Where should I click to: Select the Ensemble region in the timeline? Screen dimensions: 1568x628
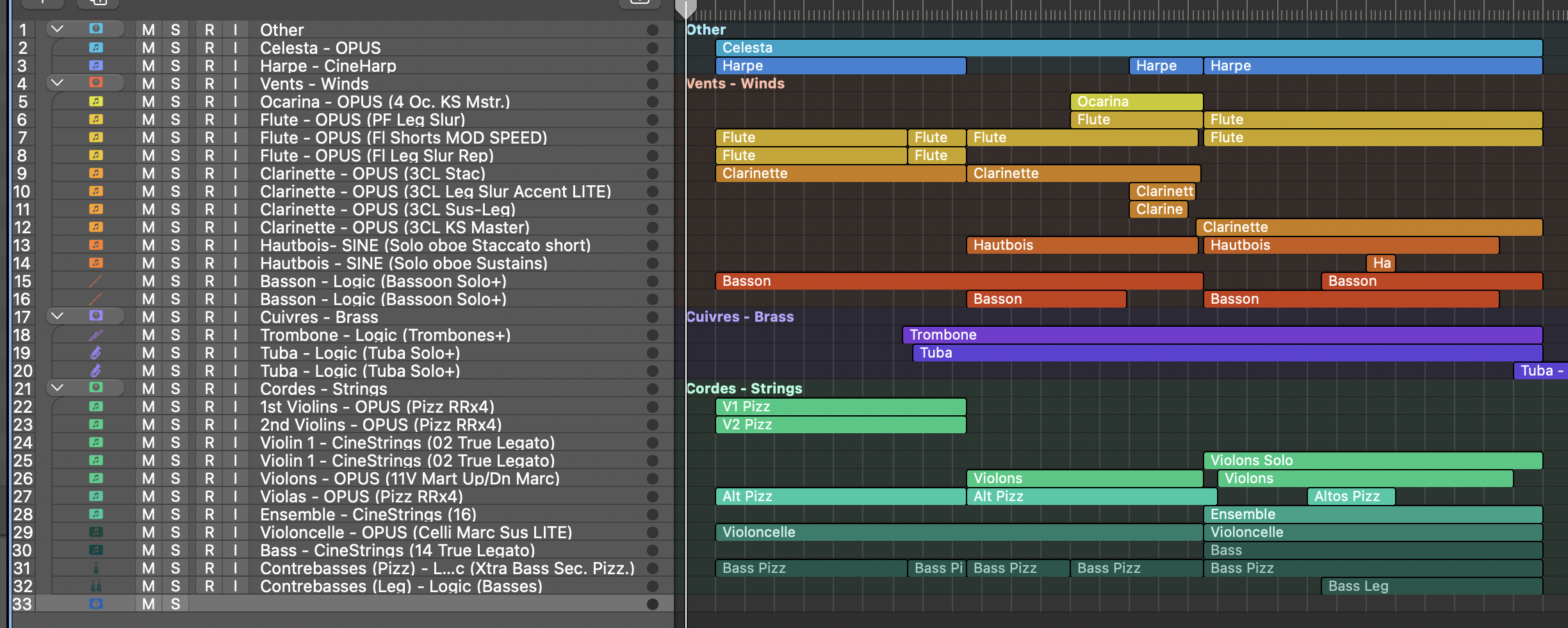pos(1373,514)
